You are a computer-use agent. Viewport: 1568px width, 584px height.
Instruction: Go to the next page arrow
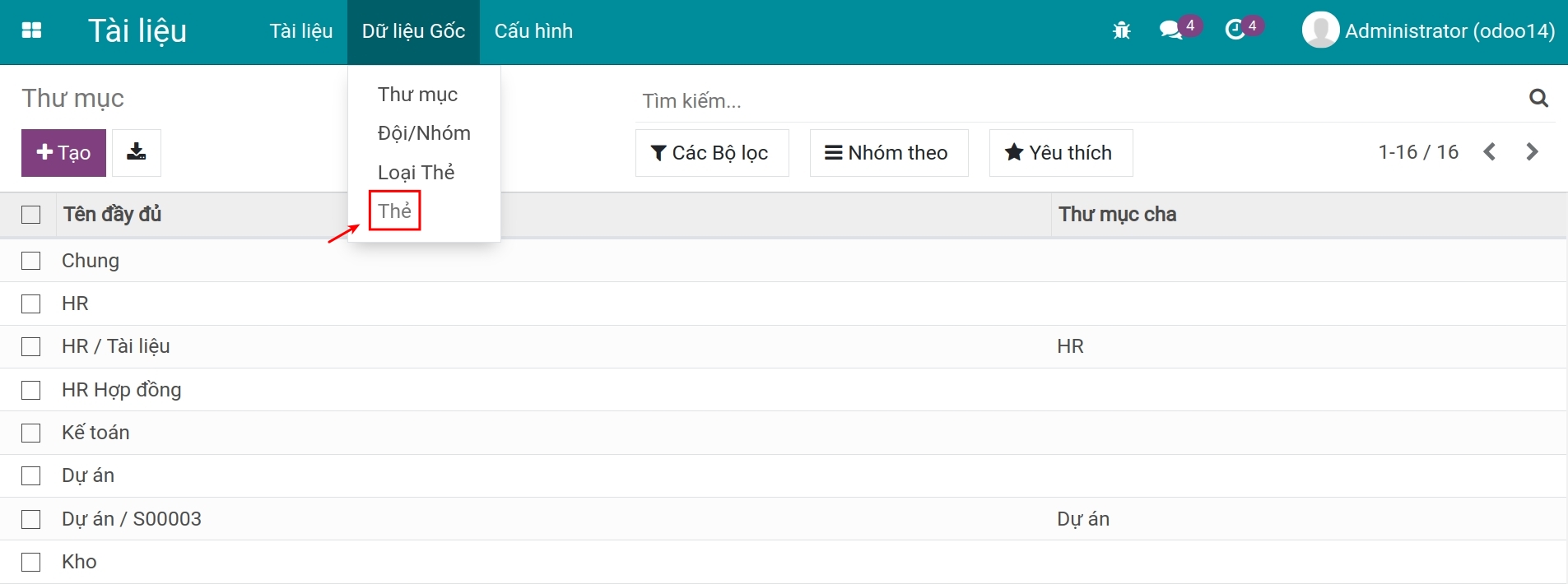click(x=1532, y=151)
